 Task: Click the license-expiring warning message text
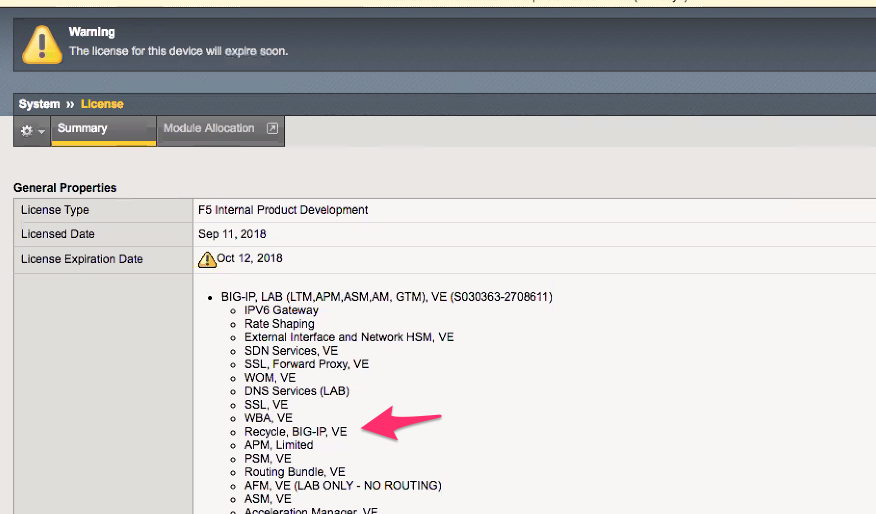pos(178,51)
